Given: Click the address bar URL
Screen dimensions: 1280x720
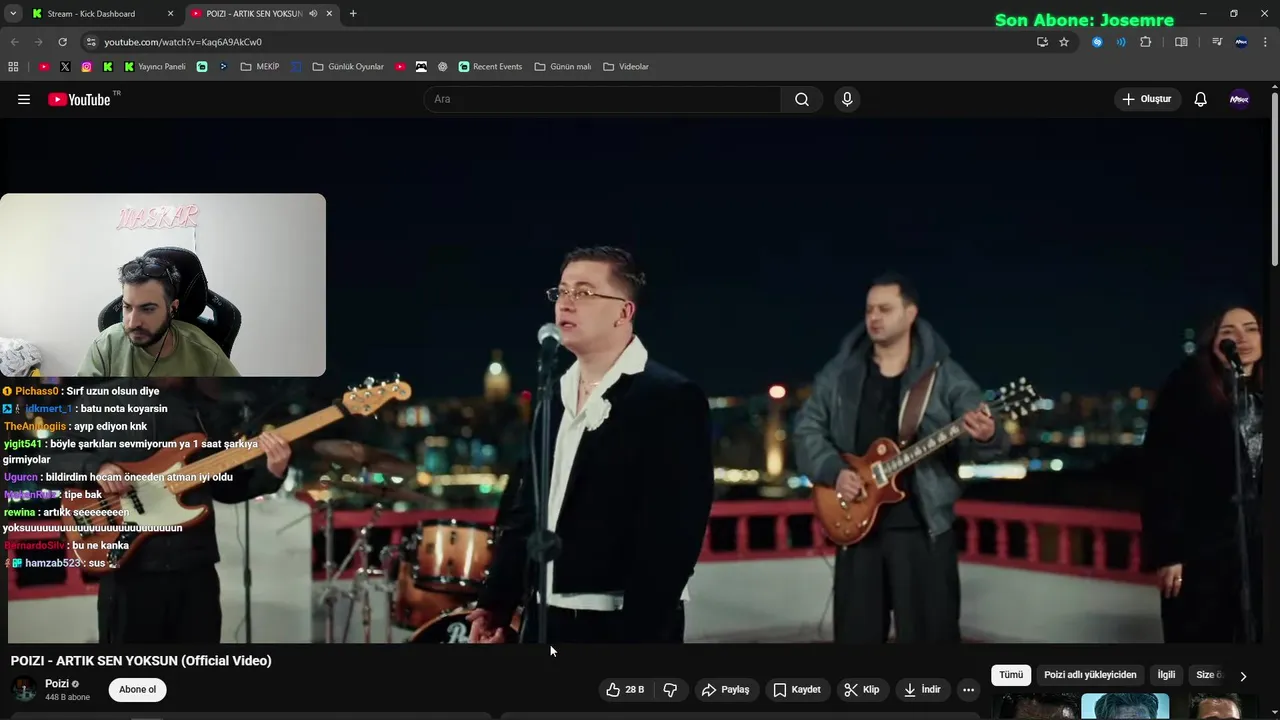Looking at the screenshot, I should coord(183,42).
